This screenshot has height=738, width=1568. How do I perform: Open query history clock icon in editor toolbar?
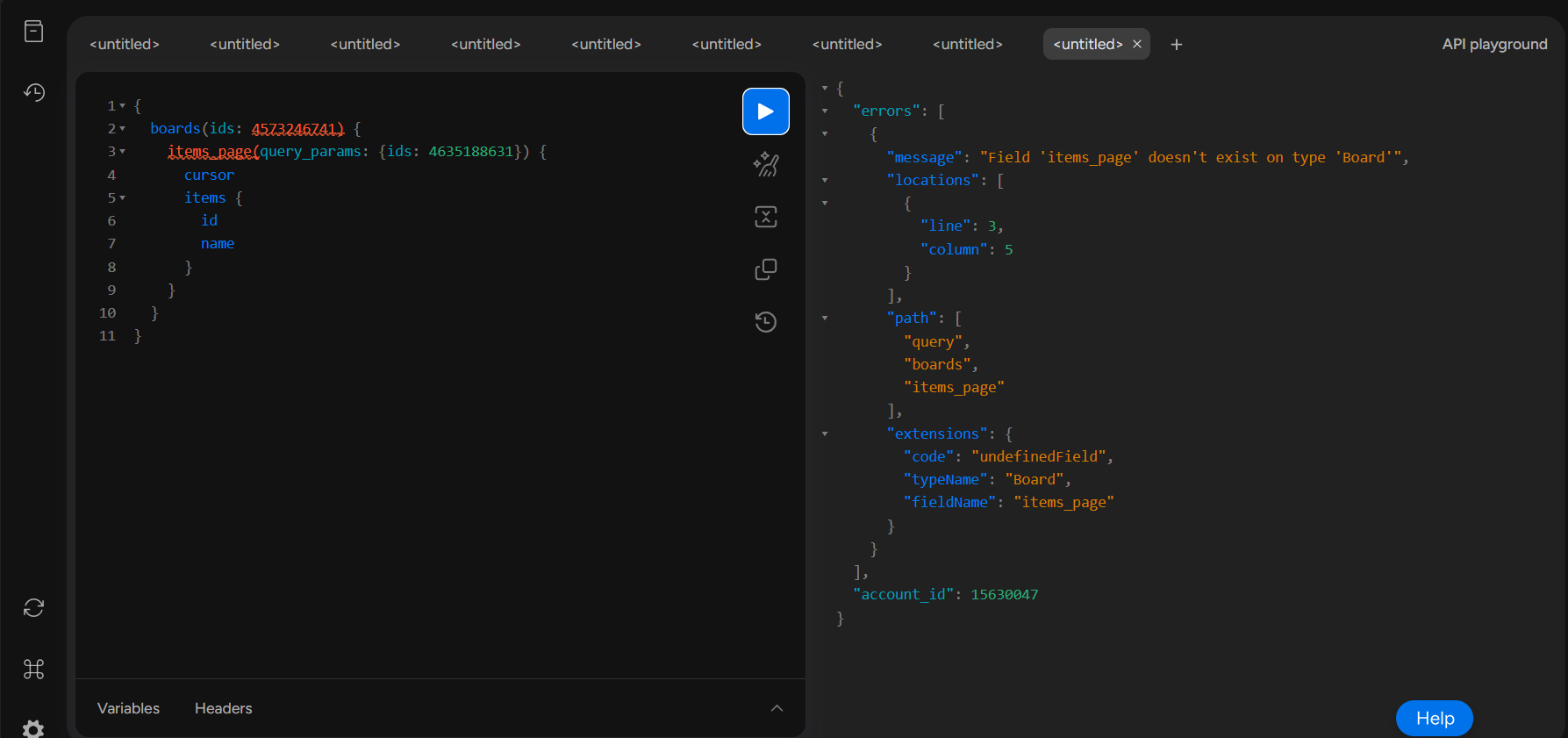click(x=766, y=322)
